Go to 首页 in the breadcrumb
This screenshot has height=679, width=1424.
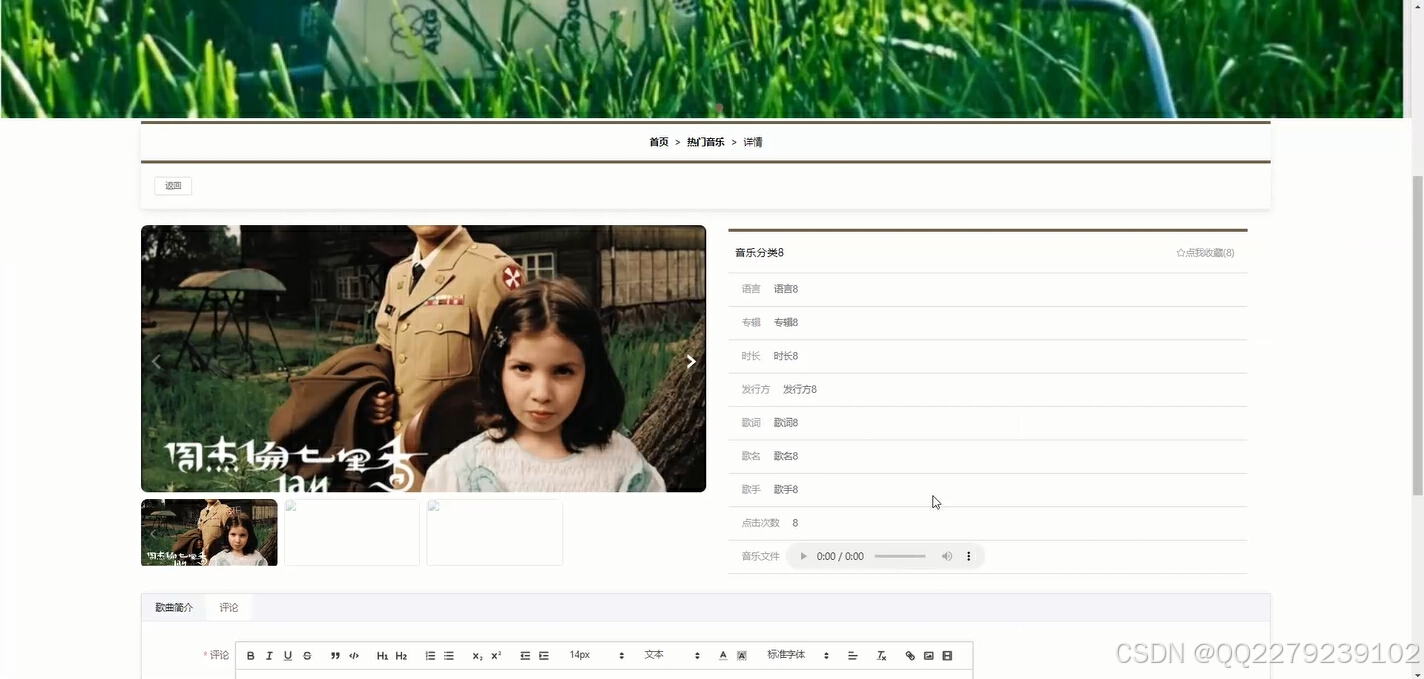pos(659,142)
